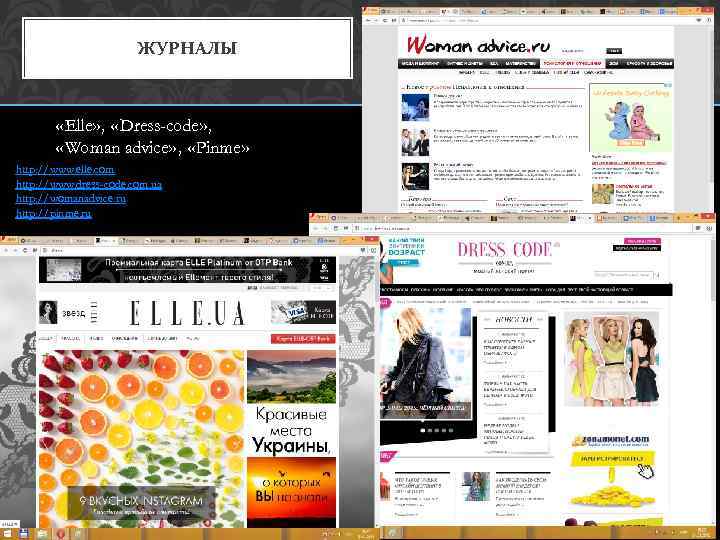The image size is (720, 540).
Task: Open the blonde model hero image on Dress Code
Action: click(426, 363)
